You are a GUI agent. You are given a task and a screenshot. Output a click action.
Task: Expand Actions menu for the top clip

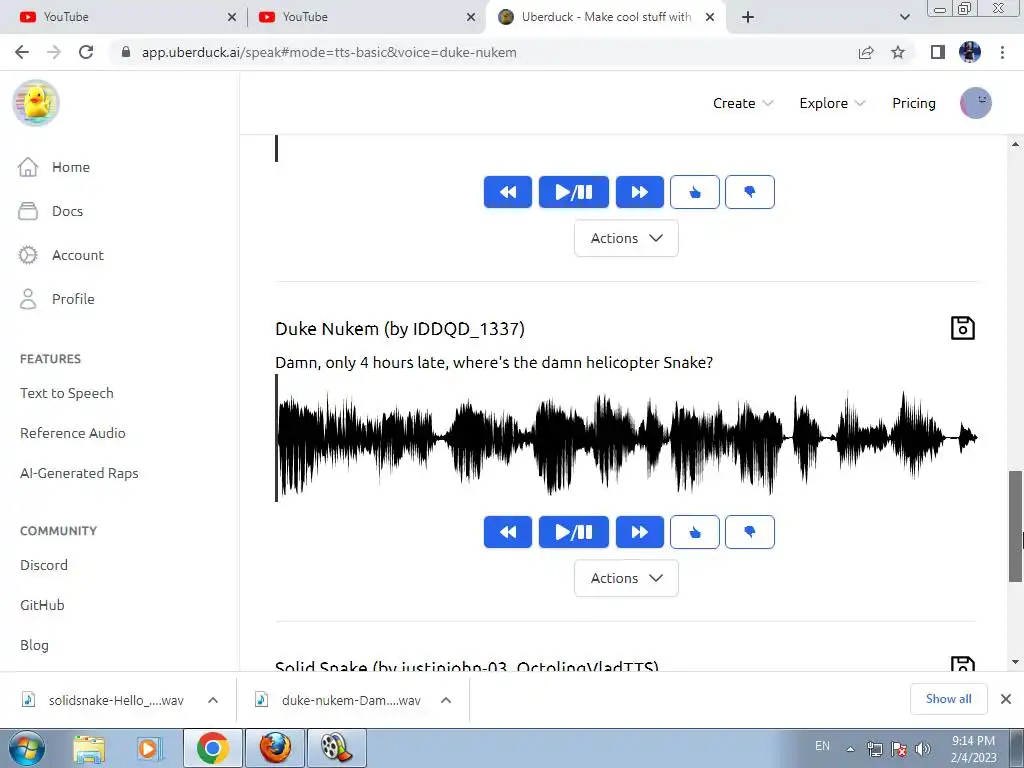(x=626, y=238)
